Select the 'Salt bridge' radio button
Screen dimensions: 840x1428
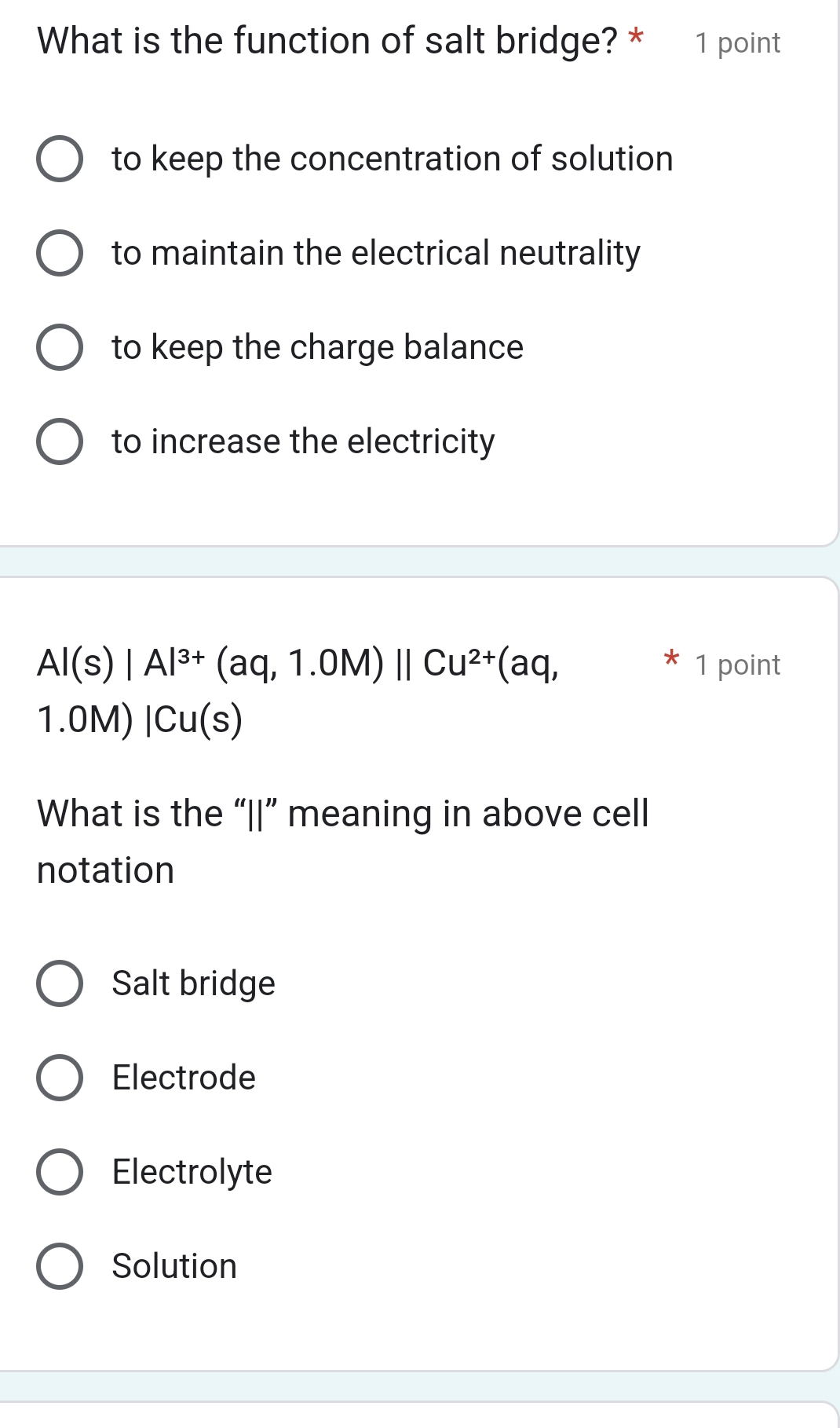tap(60, 983)
